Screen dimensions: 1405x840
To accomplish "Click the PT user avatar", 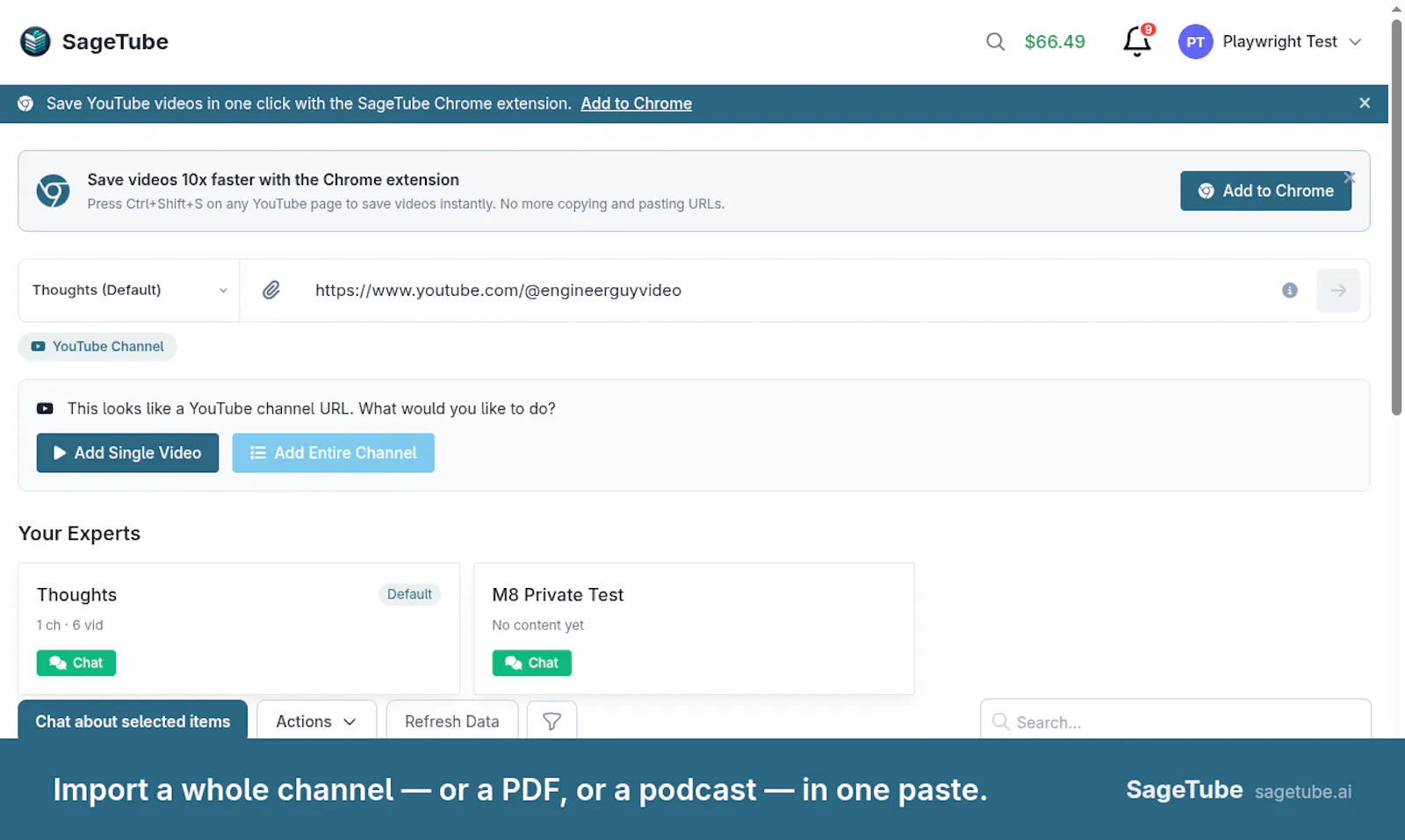I will click(x=1195, y=41).
